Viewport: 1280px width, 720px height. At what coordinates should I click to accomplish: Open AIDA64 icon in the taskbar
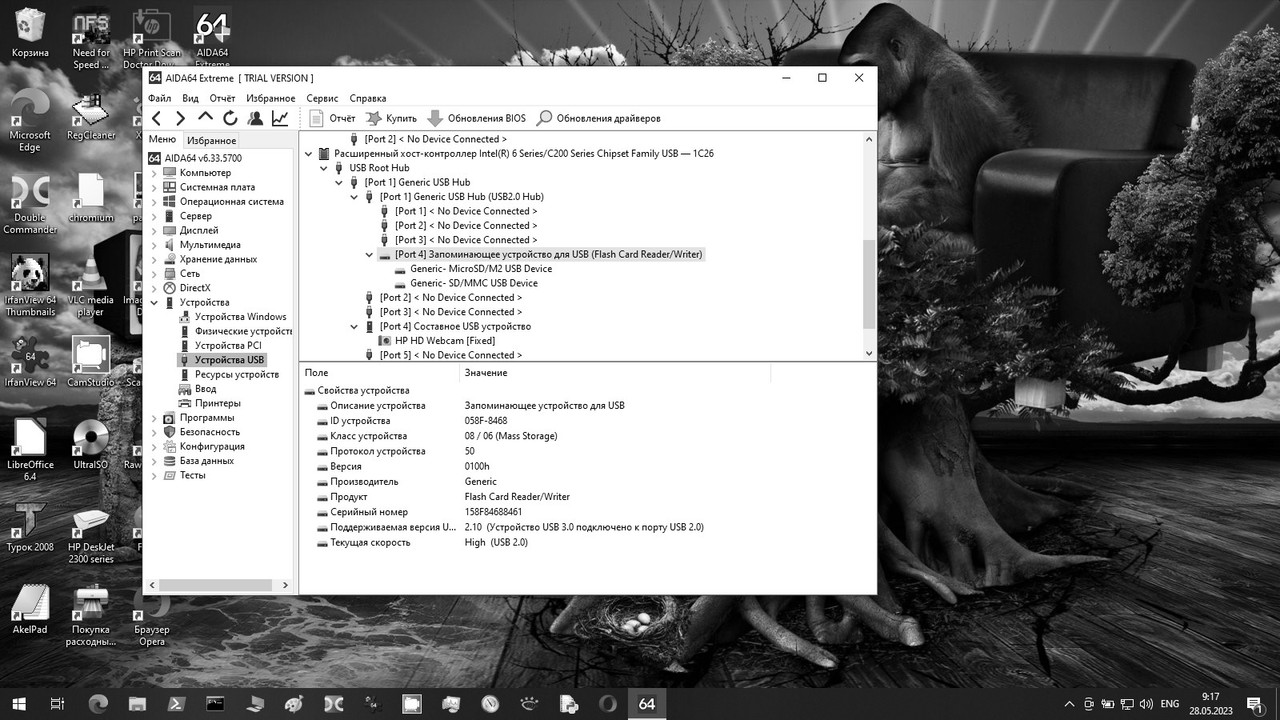(647, 704)
